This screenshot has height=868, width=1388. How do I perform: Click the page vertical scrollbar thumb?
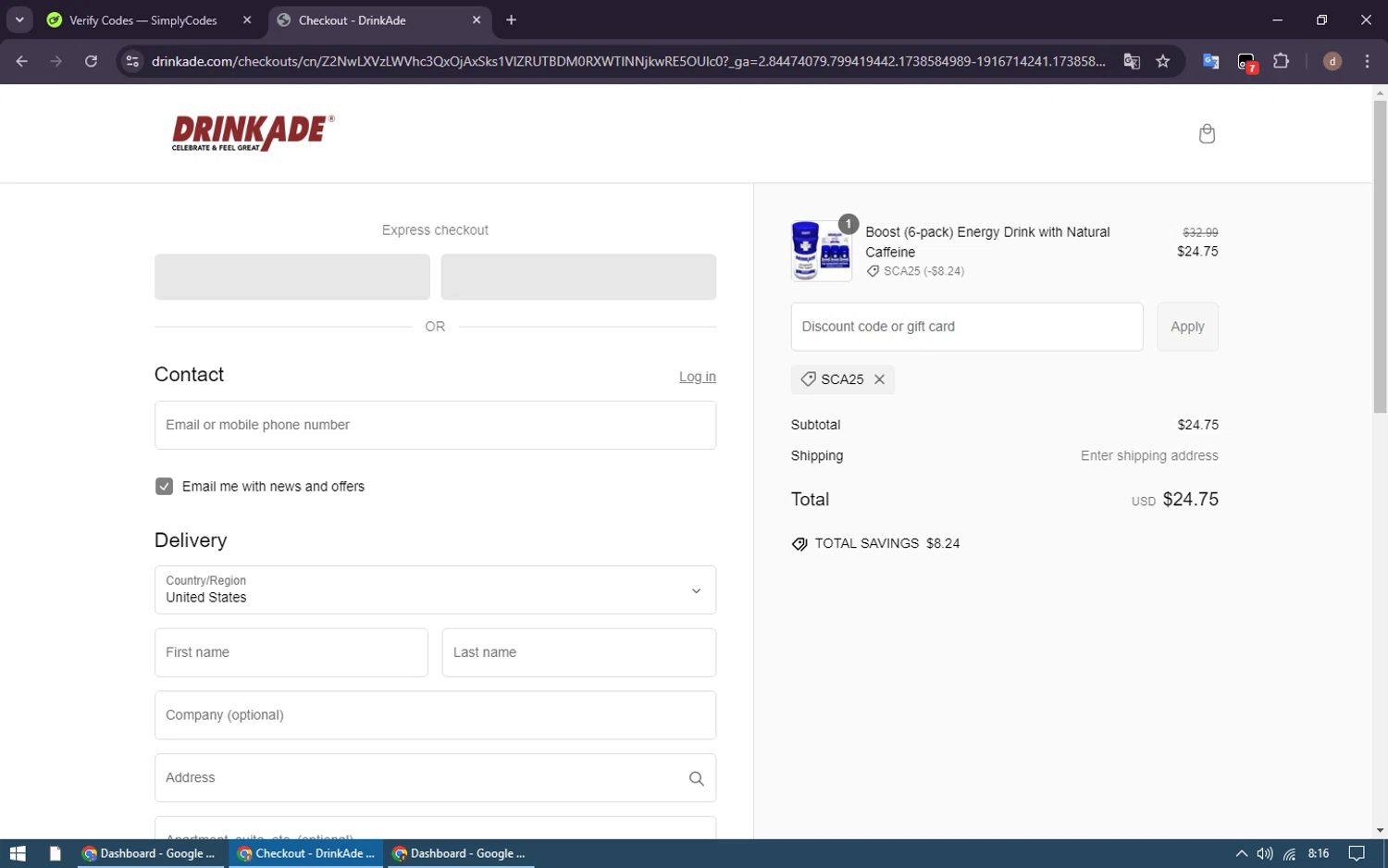pyautogui.click(x=1380, y=256)
